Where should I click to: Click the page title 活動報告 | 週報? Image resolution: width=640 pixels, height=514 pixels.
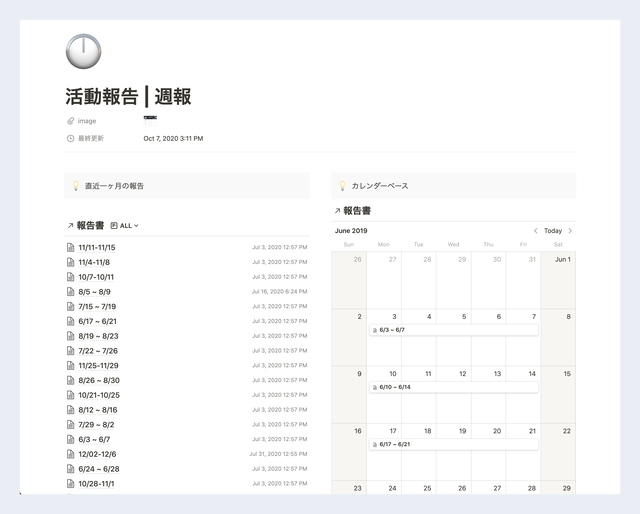pyautogui.click(x=128, y=96)
